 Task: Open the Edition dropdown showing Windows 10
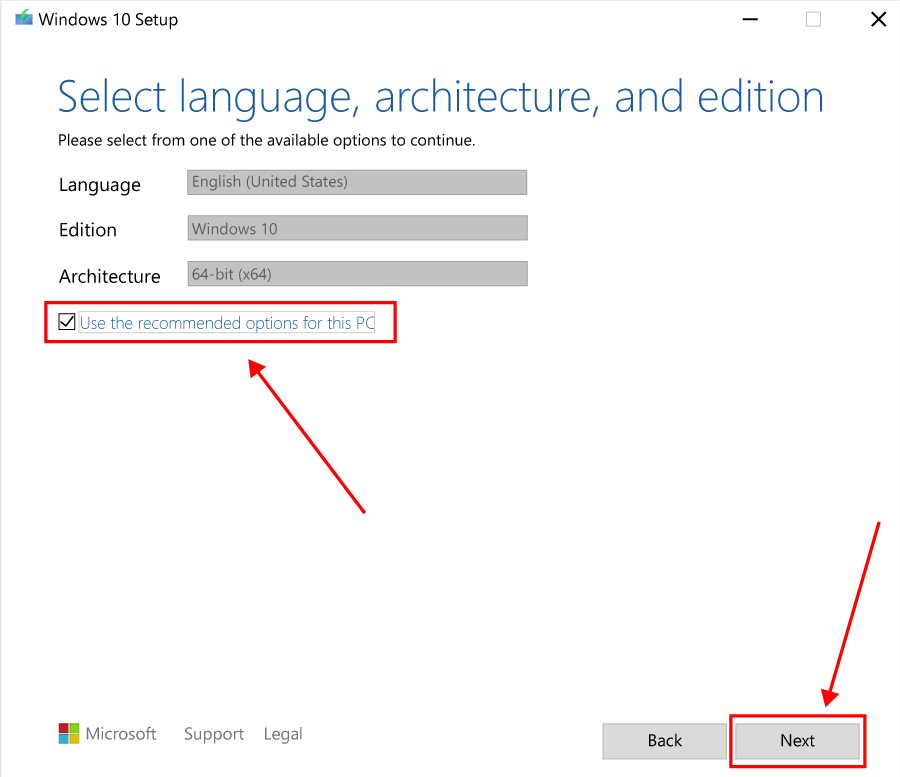357,228
